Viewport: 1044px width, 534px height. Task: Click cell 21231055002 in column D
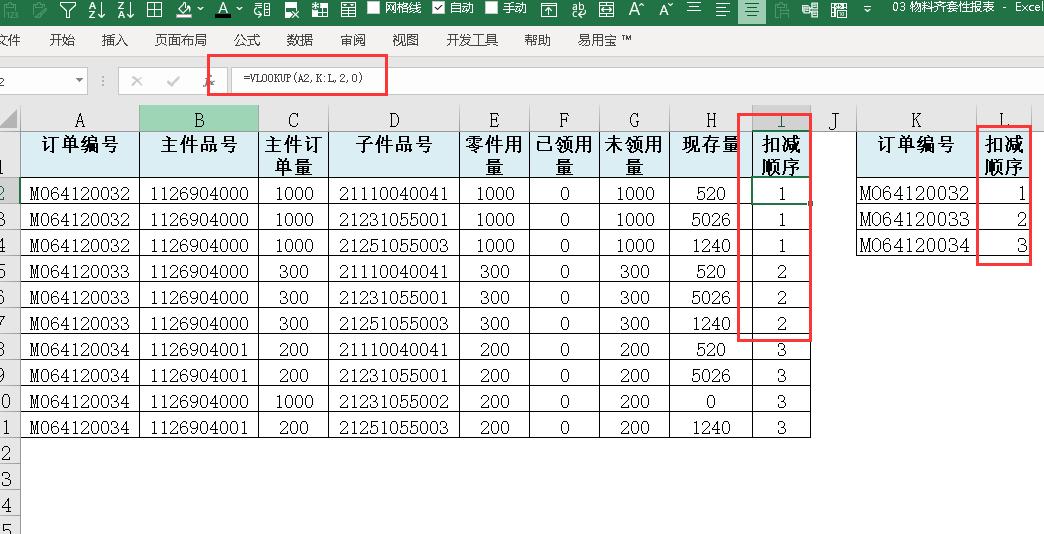click(394, 401)
